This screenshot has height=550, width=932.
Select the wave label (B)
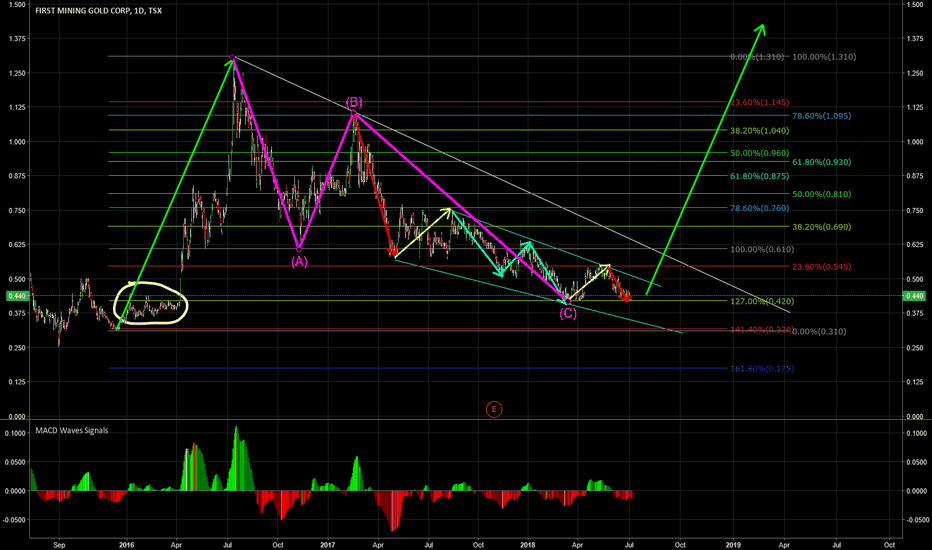point(354,102)
